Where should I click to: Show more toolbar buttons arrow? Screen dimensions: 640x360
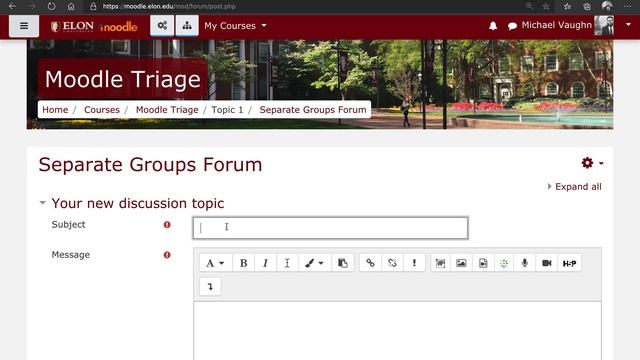(x=210, y=287)
